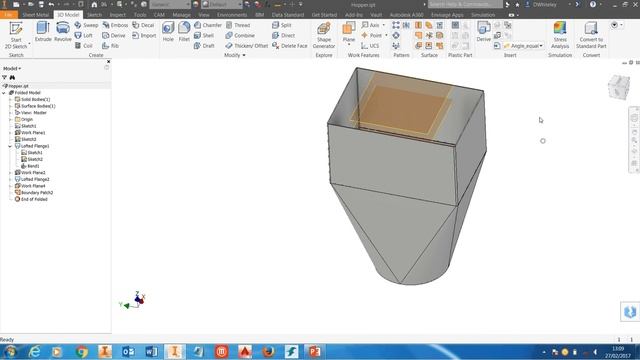The image size is (640, 360).
Task: Open Outlook from the taskbar
Action: [x=128, y=351]
